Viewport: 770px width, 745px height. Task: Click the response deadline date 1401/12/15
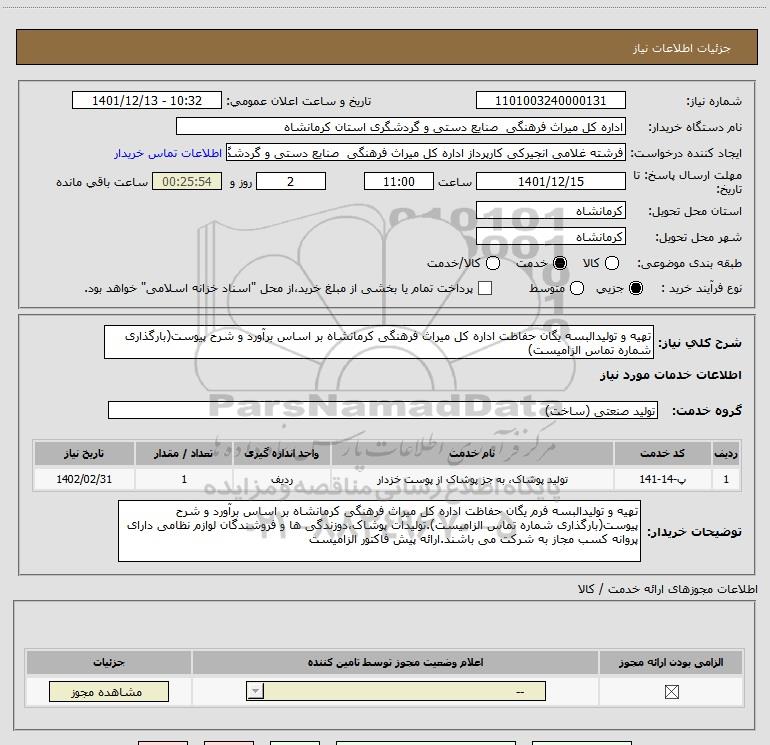(550, 181)
